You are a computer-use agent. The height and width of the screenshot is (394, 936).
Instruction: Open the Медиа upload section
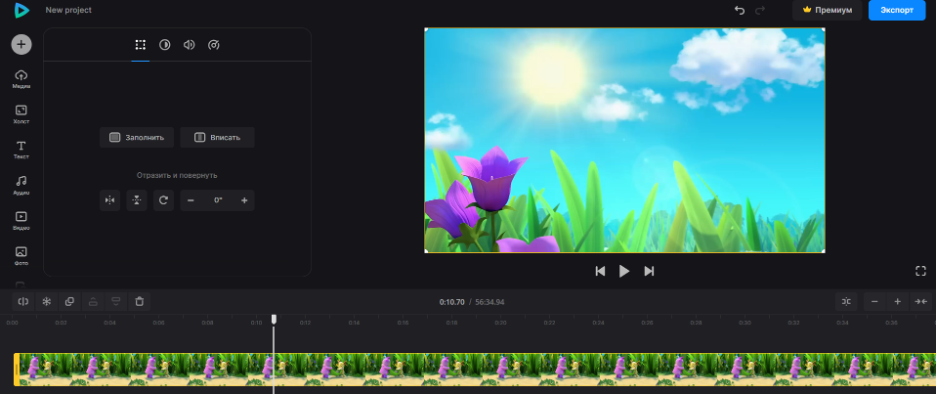pyautogui.click(x=21, y=79)
